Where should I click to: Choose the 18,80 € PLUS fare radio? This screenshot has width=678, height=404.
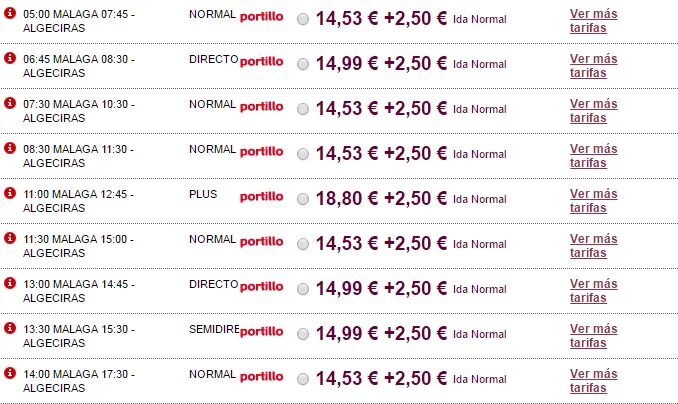pyautogui.click(x=303, y=199)
